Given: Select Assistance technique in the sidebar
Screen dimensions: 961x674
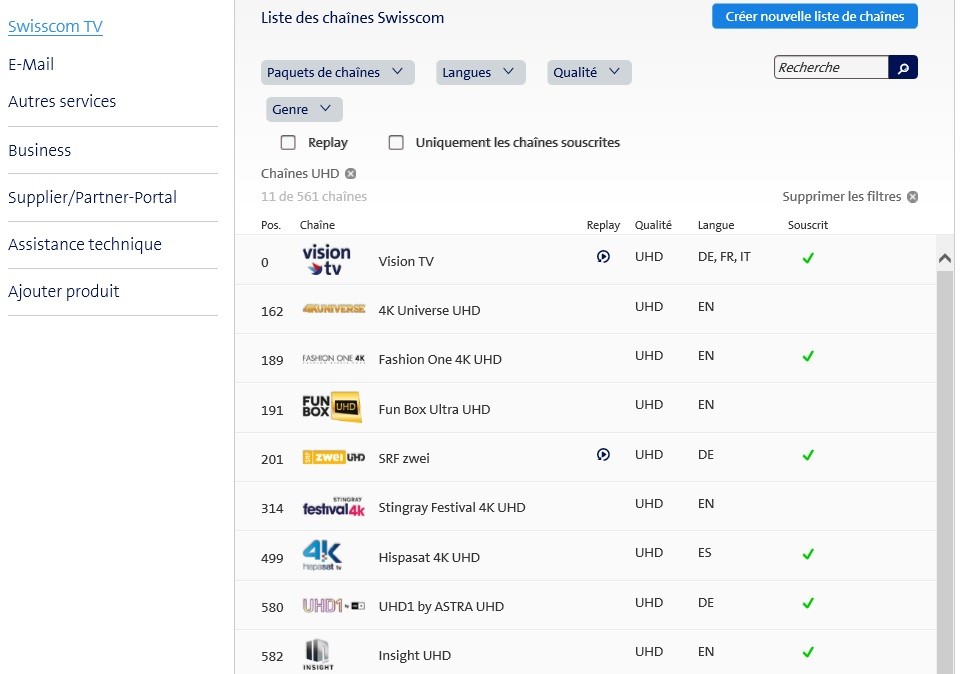Looking at the screenshot, I should 85,244.
